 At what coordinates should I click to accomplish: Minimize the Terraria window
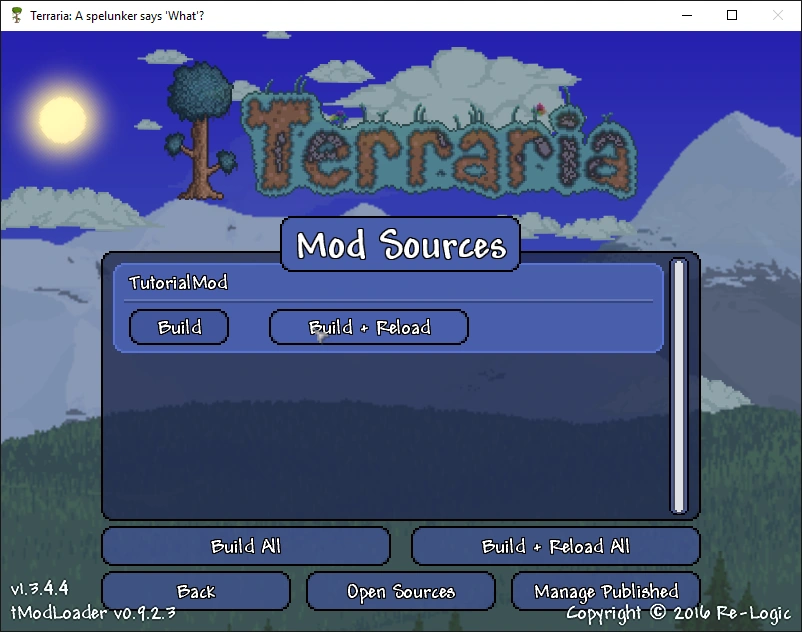pos(687,15)
